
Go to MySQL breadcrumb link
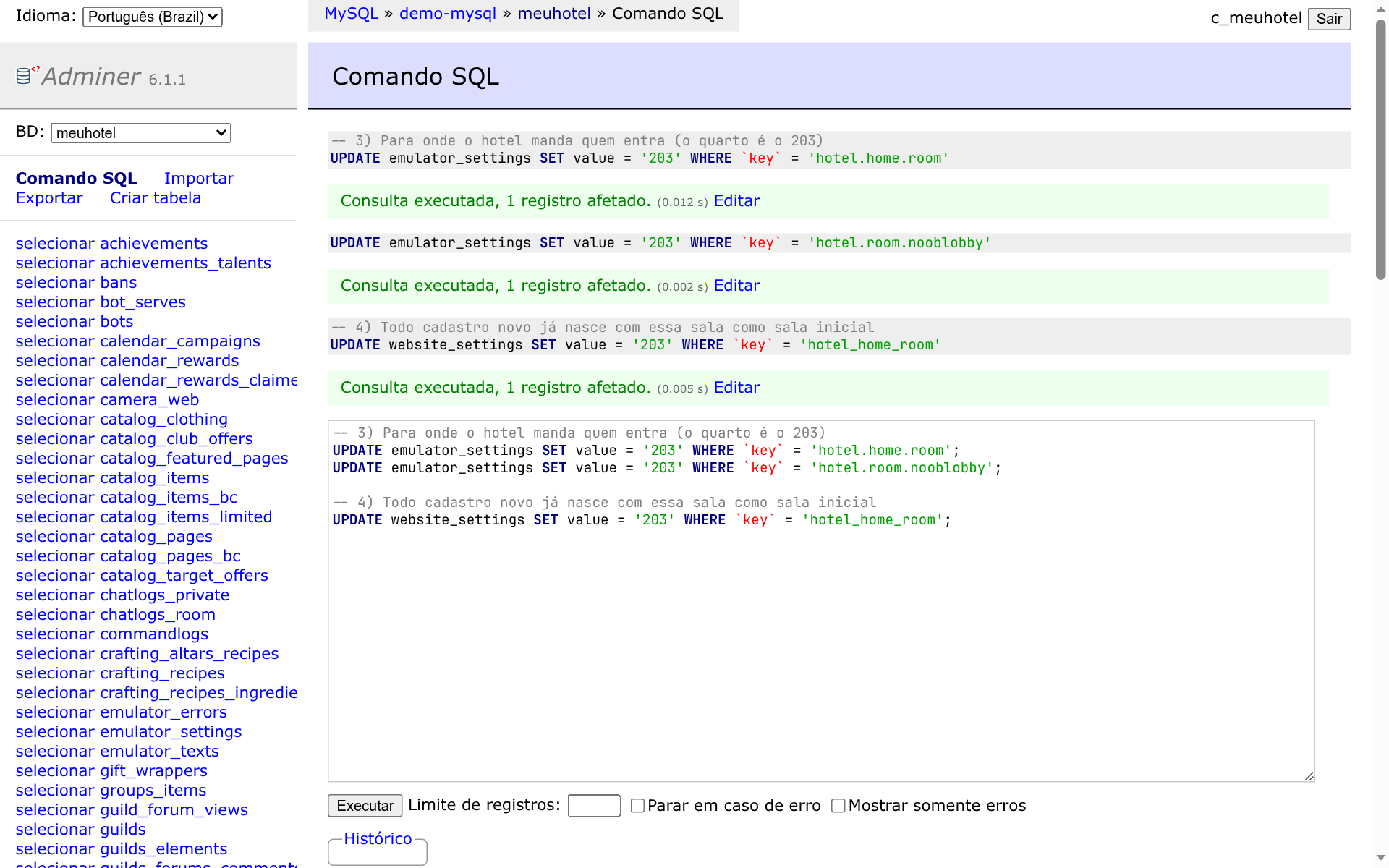pyautogui.click(x=352, y=14)
